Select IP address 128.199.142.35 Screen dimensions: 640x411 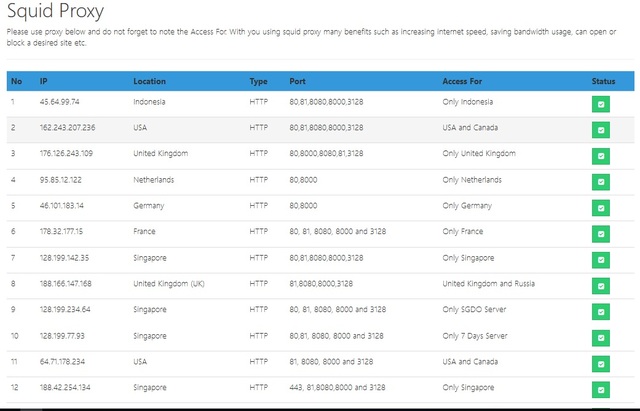click(x=64, y=258)
